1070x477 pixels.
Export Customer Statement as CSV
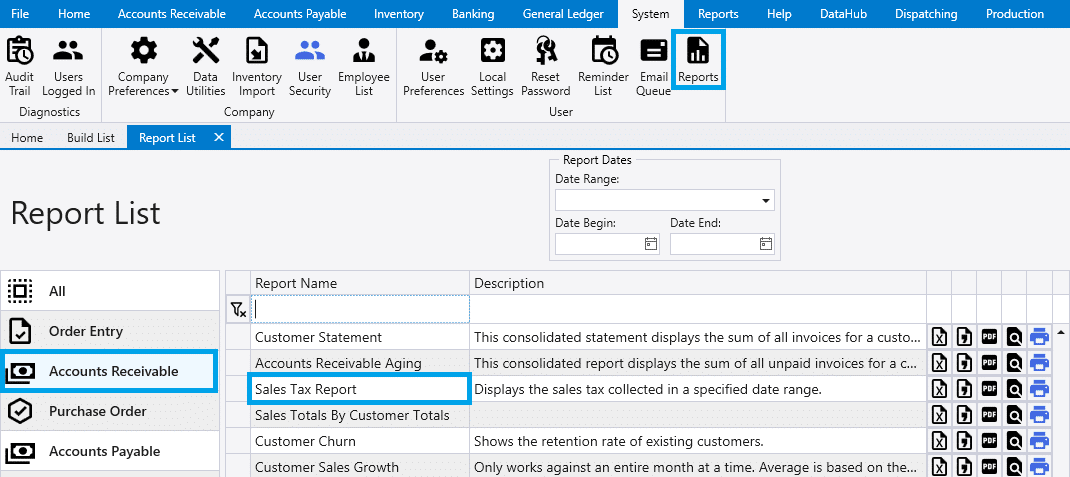(964, 337)
